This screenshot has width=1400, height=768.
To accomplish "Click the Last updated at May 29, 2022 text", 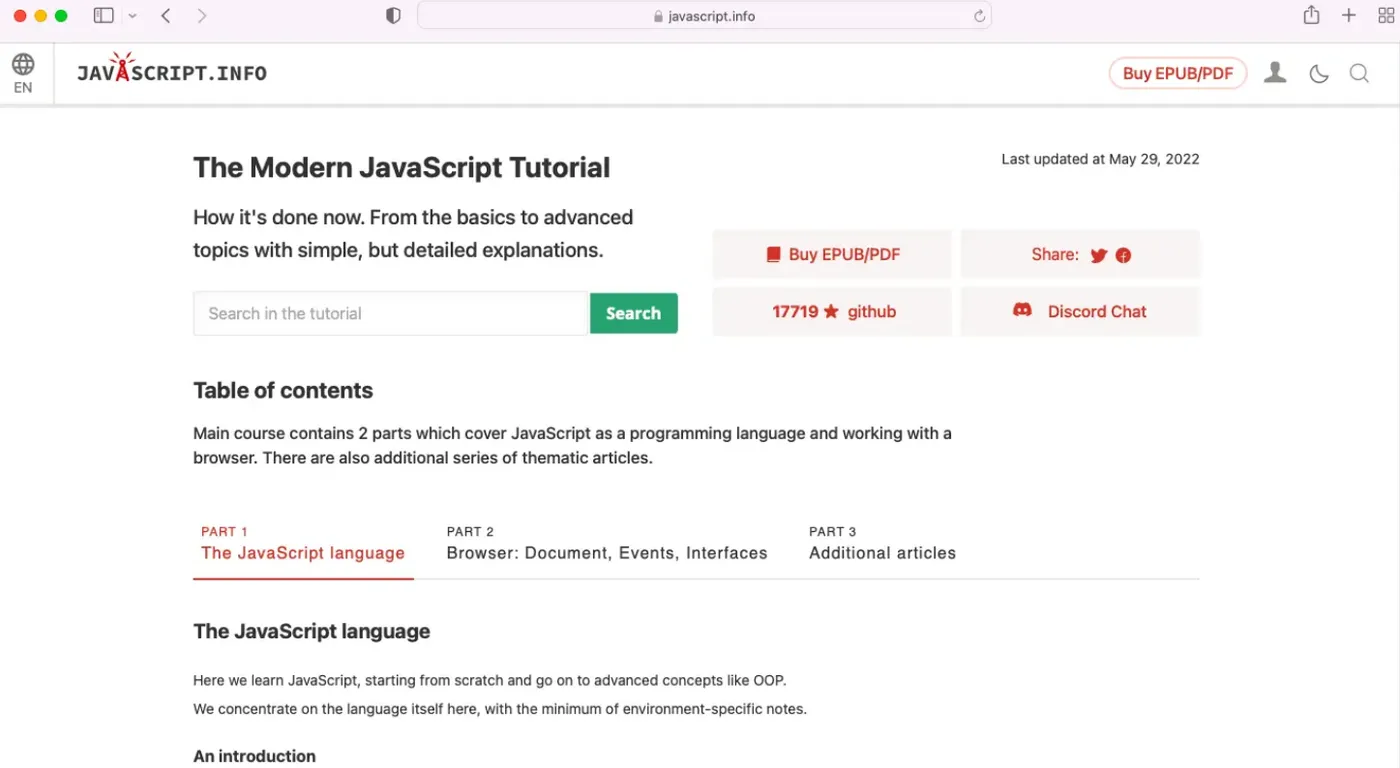I will tap(1100, 159).
